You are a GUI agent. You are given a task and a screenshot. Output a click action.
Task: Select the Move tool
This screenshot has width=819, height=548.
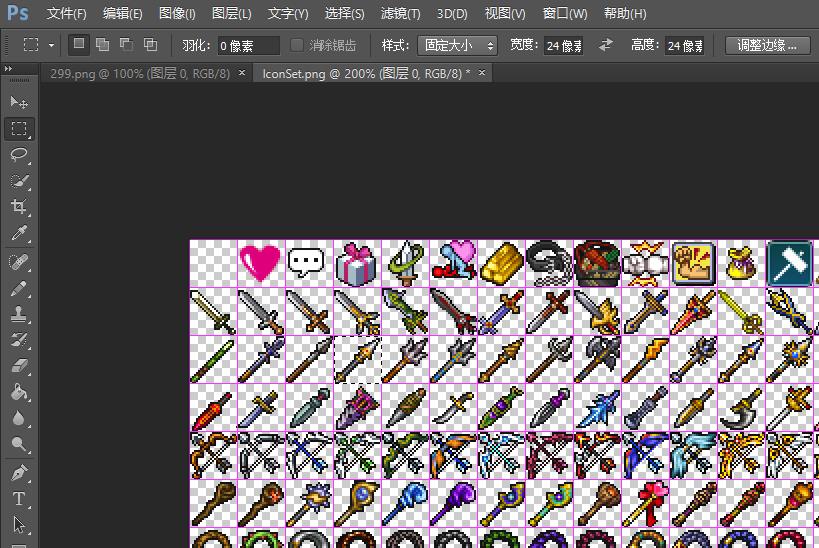click(x=19, y=102)
